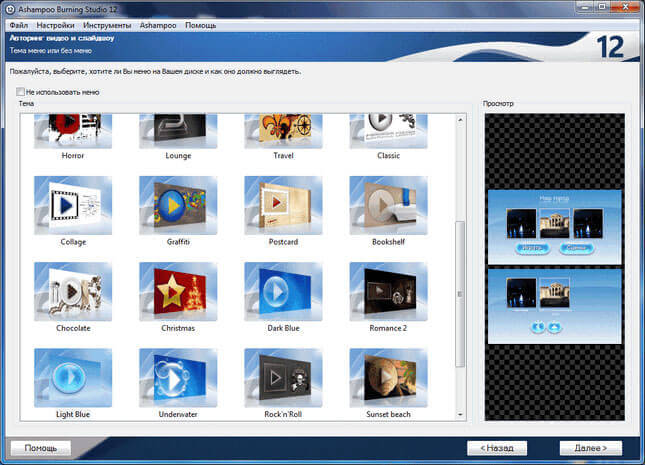Click the theme list scrollbar thumb

[x=460, y=294]
